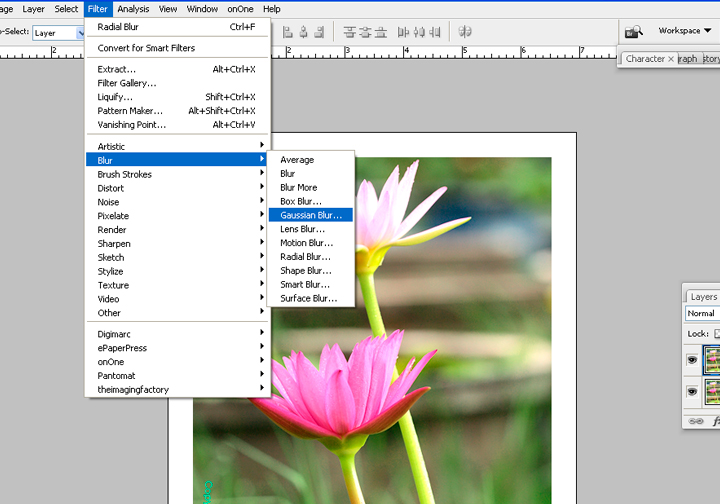Select Motion Blur from the submenu
The image size is (720, 504).
306,243
